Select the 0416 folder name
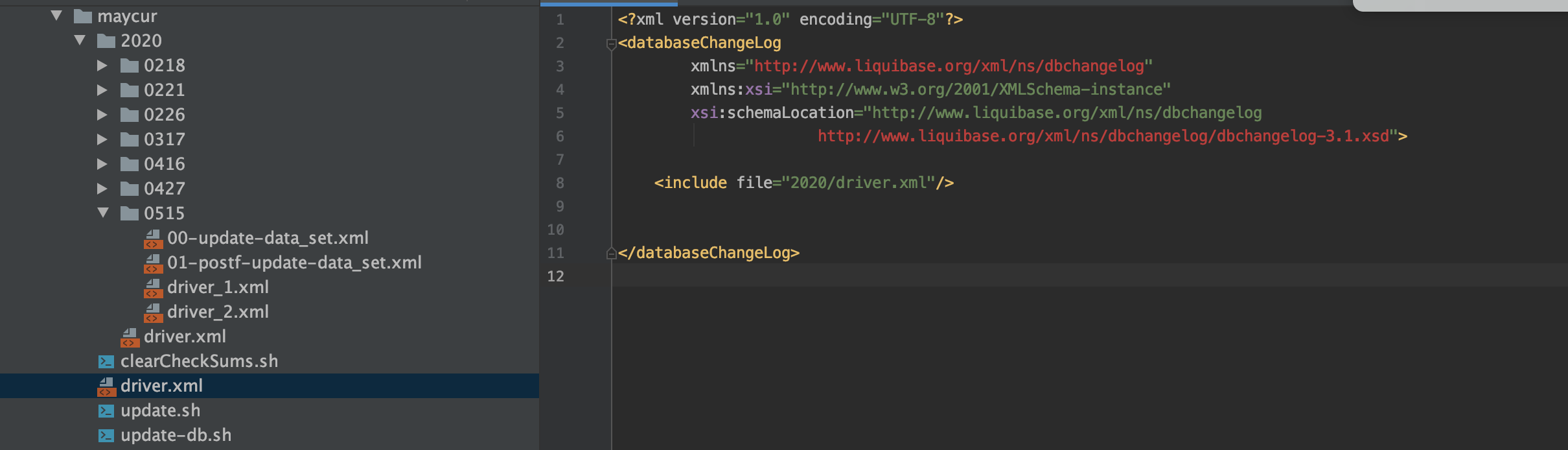This screenshot has height=450, width=1568. [x=165, y=164]
